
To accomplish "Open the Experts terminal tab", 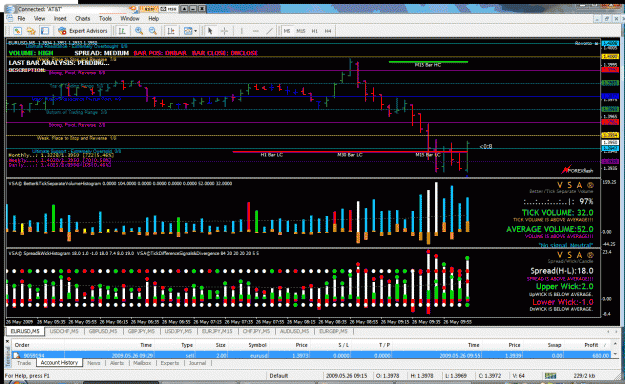I will pyautogui.click(x=169, y=363).
